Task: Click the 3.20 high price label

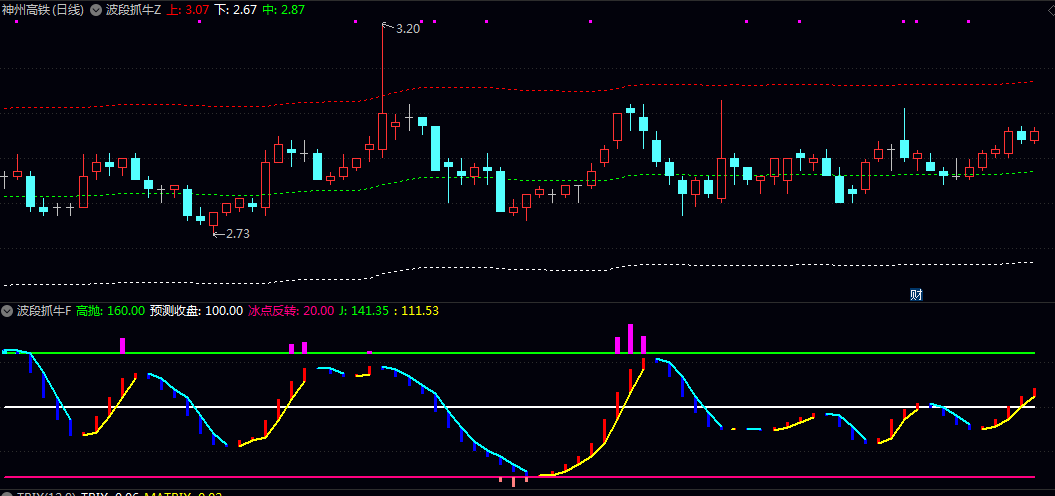Action: (408, 28)
